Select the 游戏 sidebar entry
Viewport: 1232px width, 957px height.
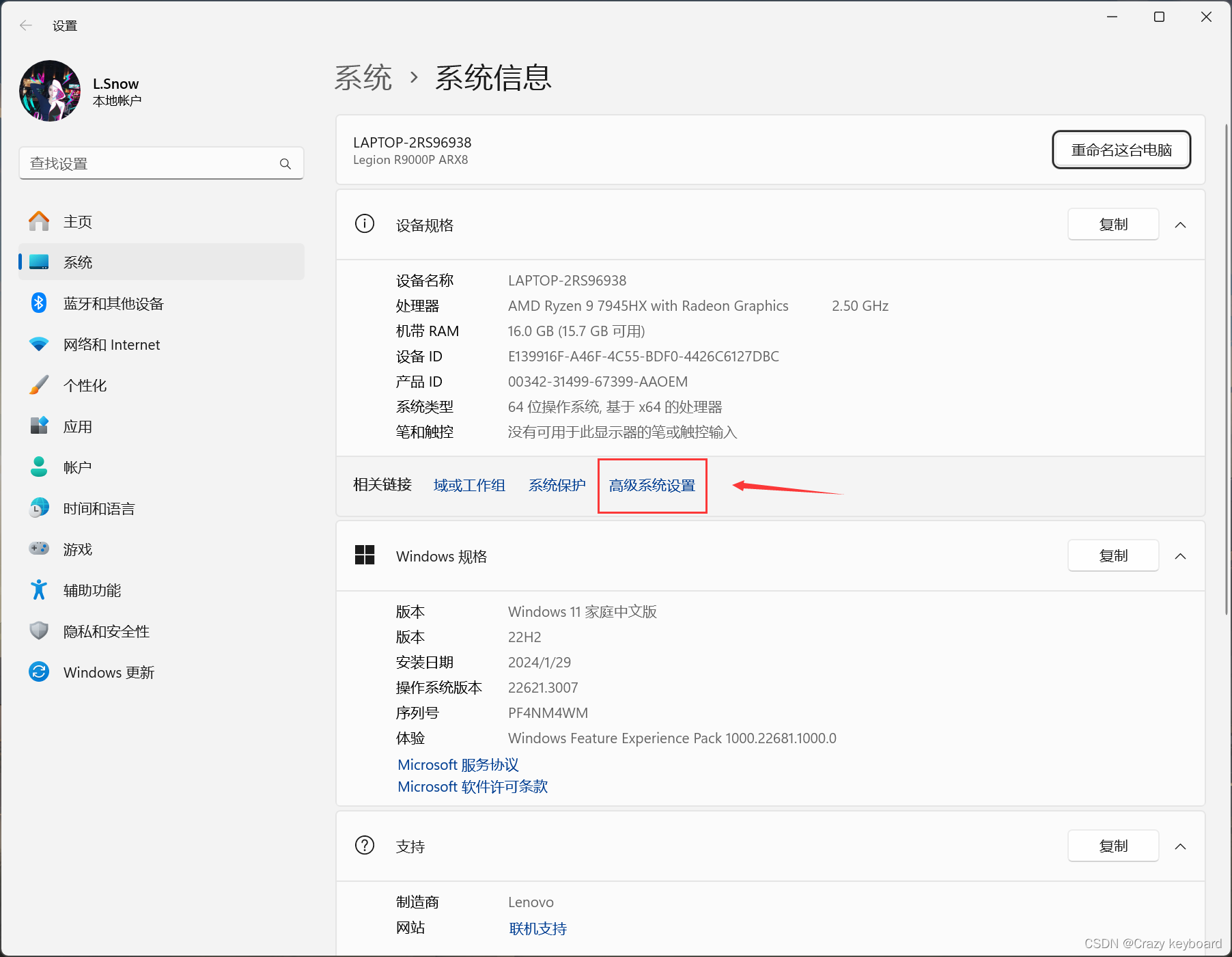161,549
